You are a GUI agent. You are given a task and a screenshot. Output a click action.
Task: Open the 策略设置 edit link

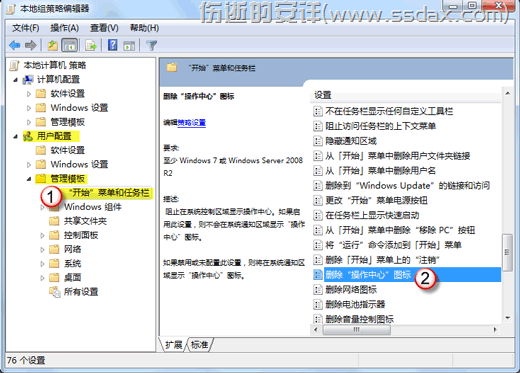click(191, 123)
